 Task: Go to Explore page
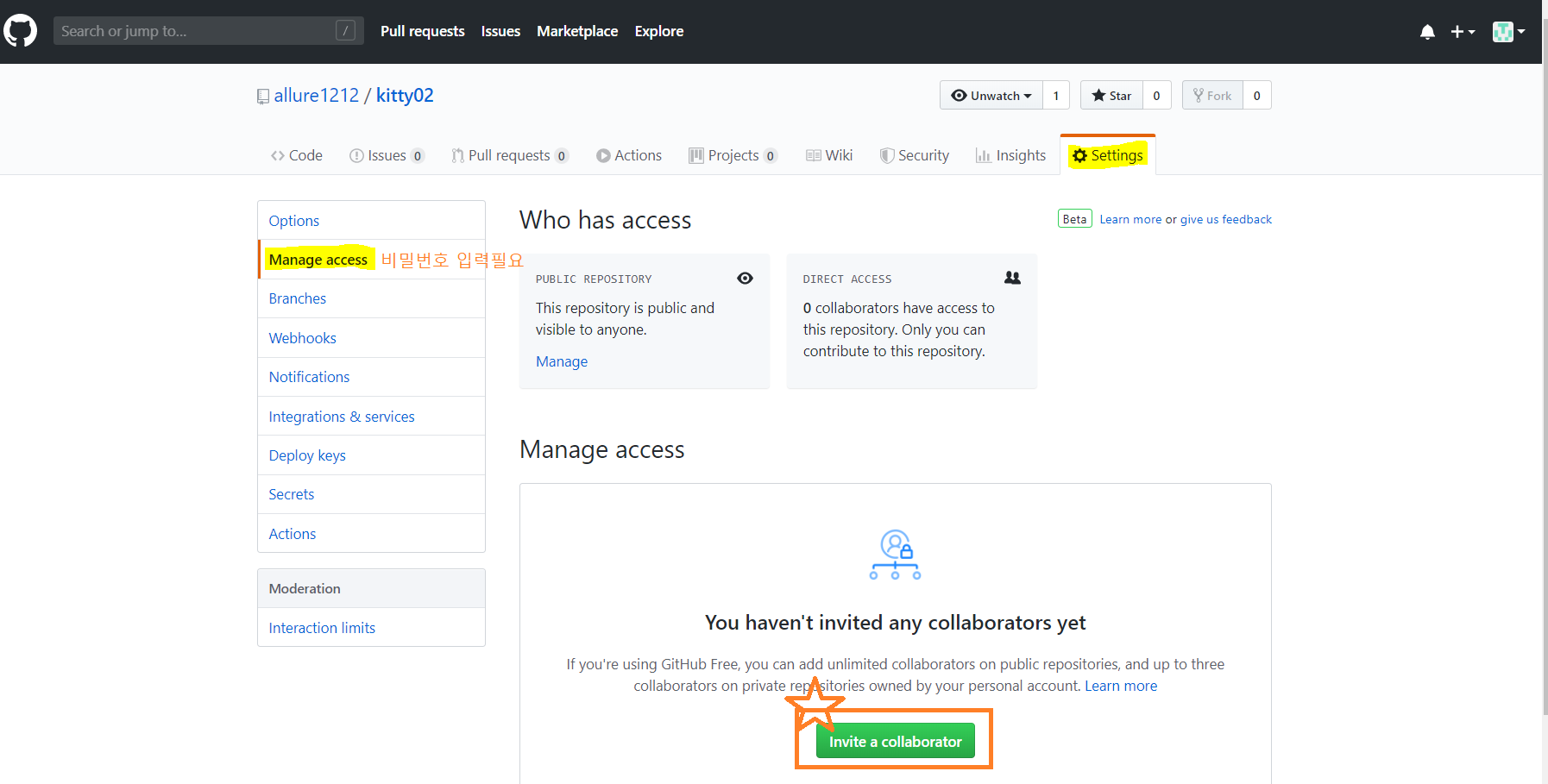659,31
